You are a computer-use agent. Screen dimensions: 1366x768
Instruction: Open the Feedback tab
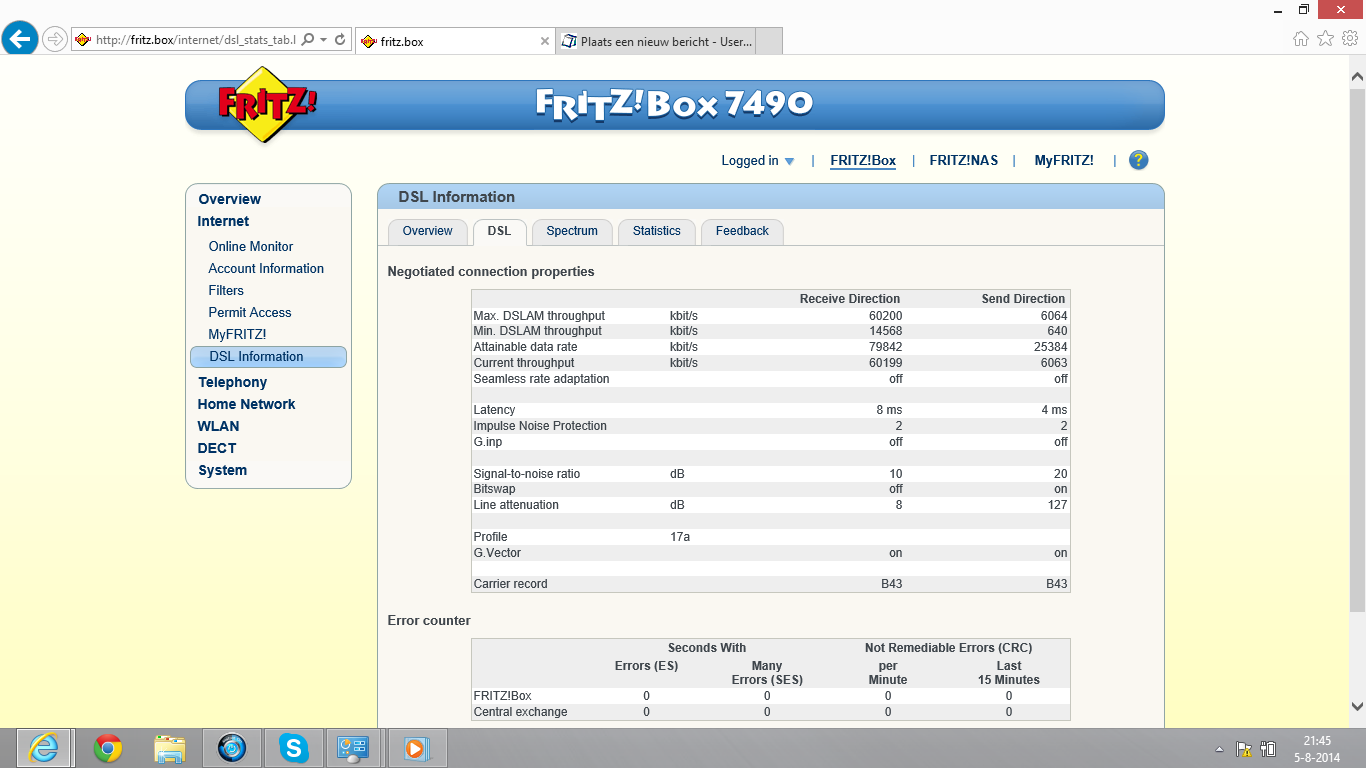pos(742,231)
